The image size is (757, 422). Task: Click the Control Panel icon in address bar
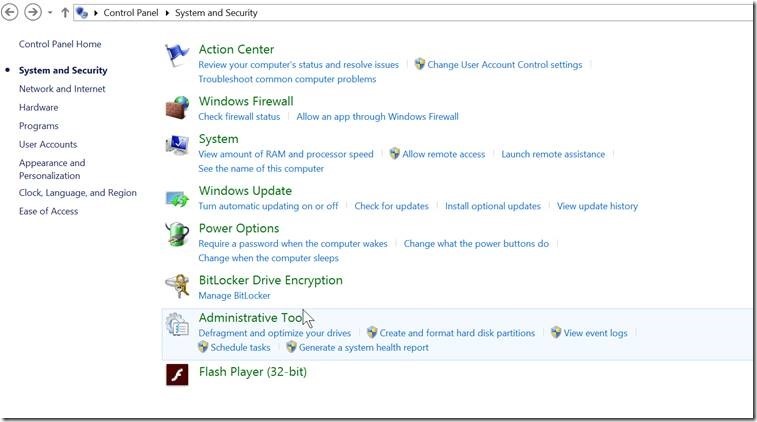point(82,13)
